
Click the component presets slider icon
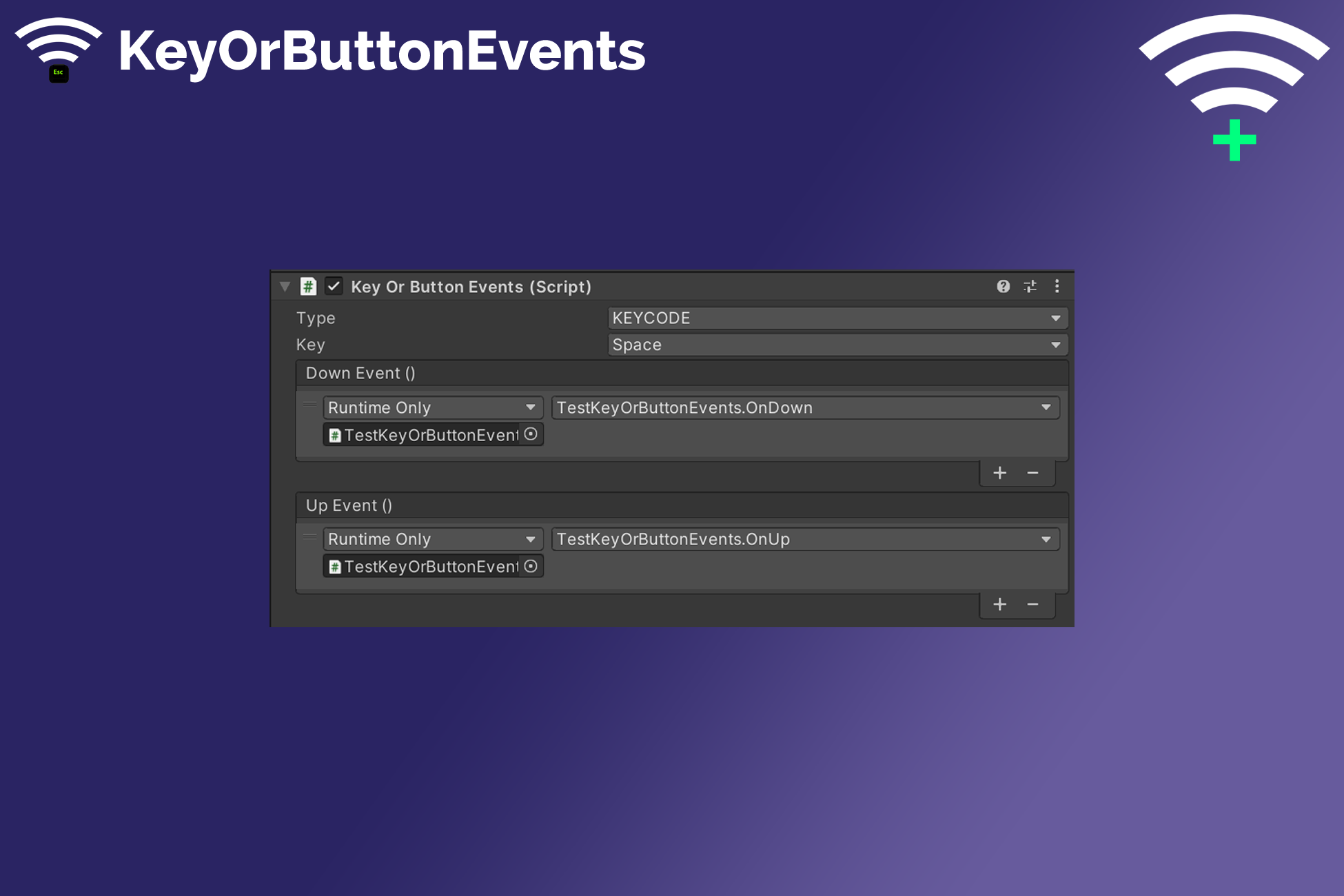[1030, 287]
